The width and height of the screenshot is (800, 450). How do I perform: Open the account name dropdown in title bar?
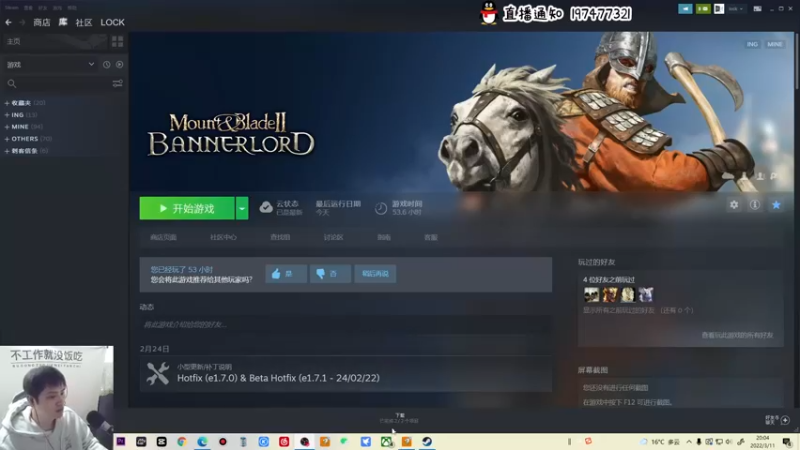735,9
